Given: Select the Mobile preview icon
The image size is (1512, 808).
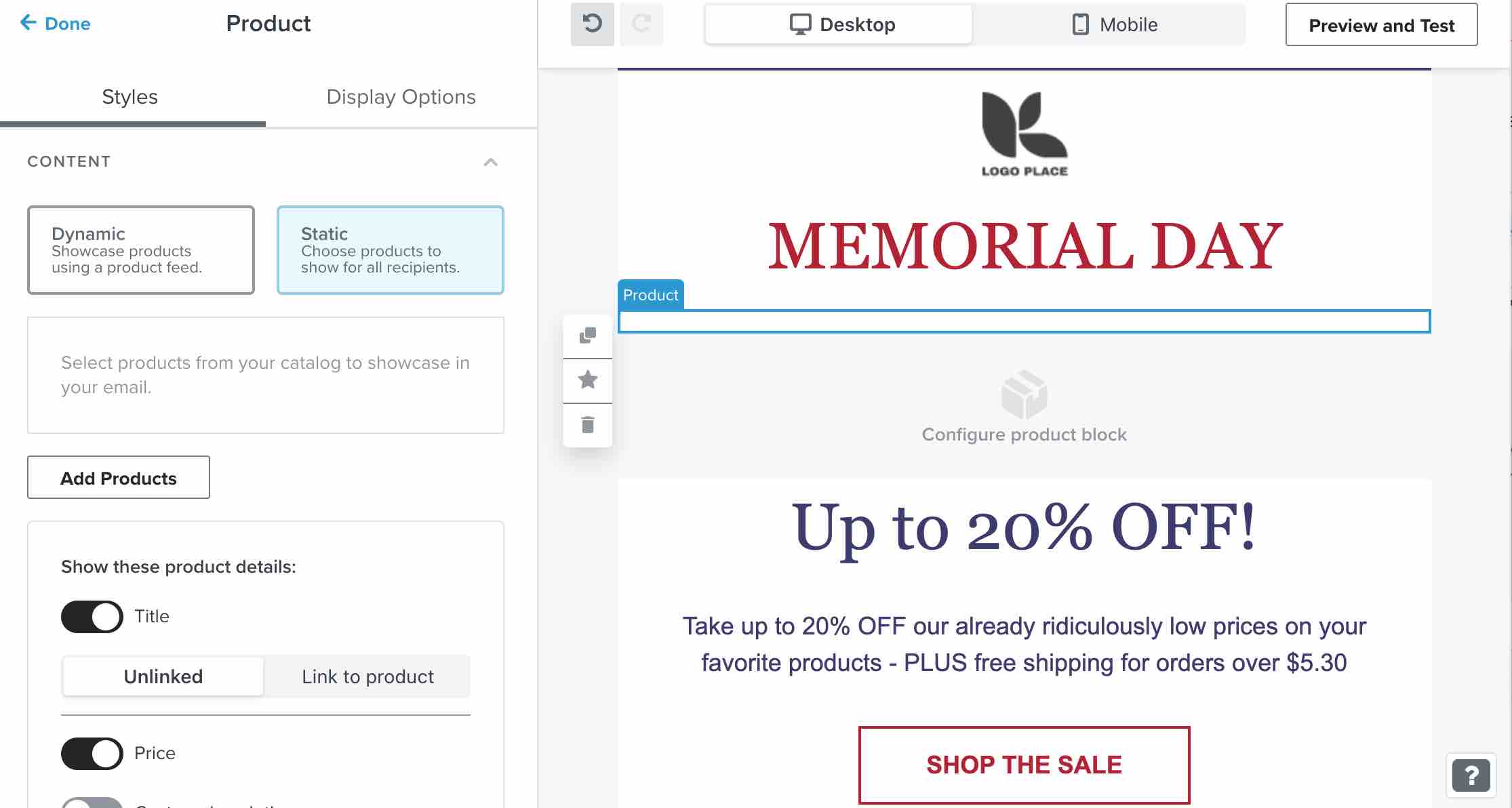Looking at the screenshot, I should click(x=1079, y=24).
